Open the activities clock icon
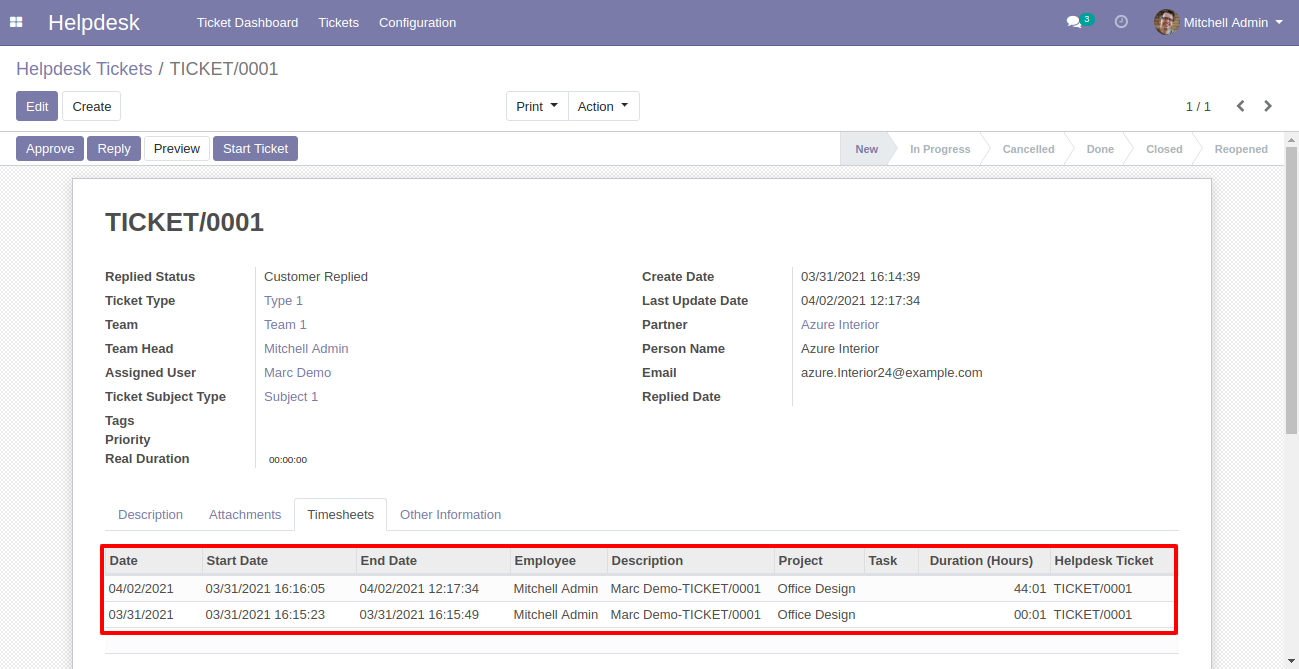 [1121, 21]
